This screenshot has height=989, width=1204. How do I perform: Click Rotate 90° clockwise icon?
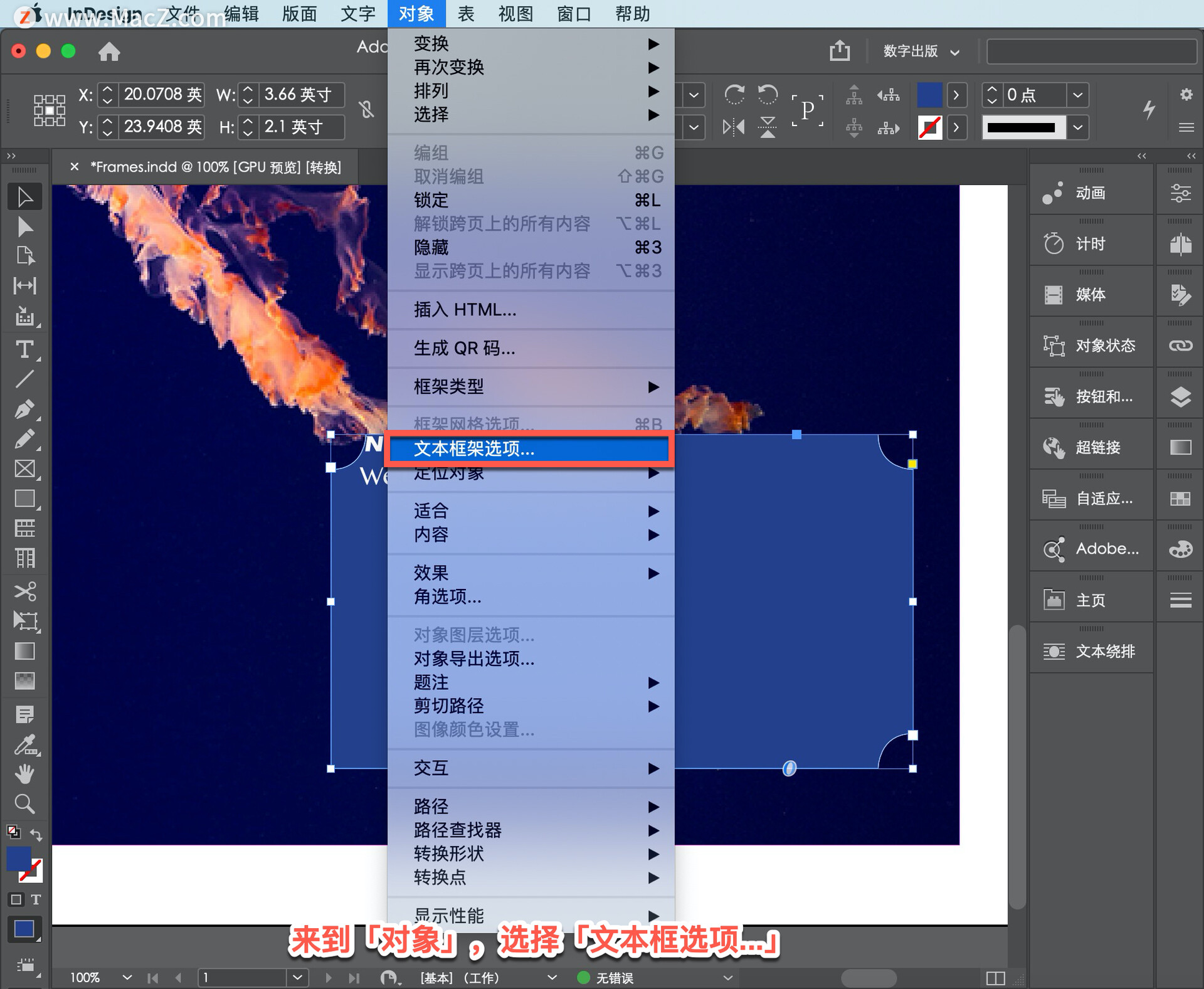click(x=734, y=95)
